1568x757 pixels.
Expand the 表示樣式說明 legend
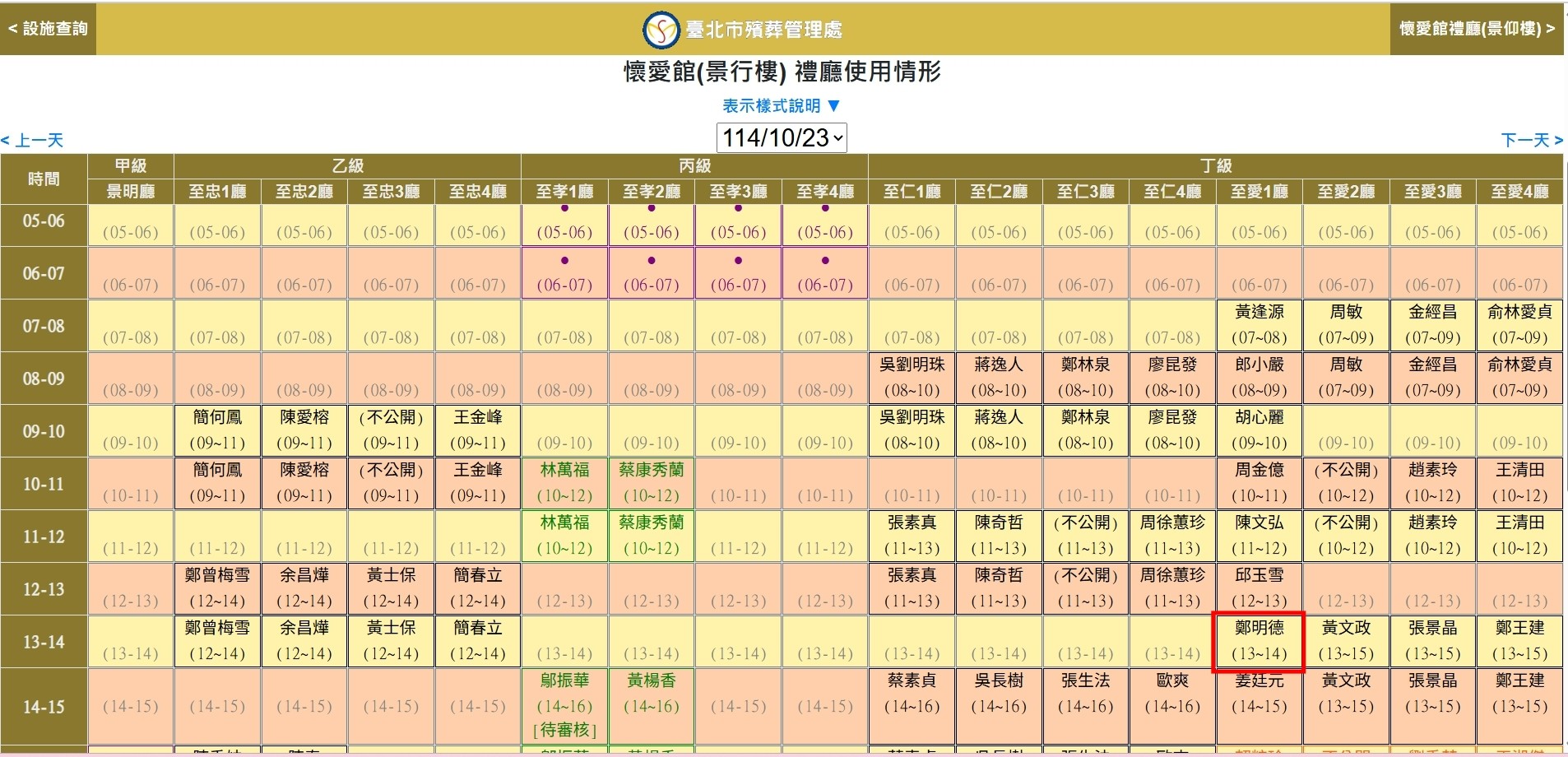(x=782, y=106)
